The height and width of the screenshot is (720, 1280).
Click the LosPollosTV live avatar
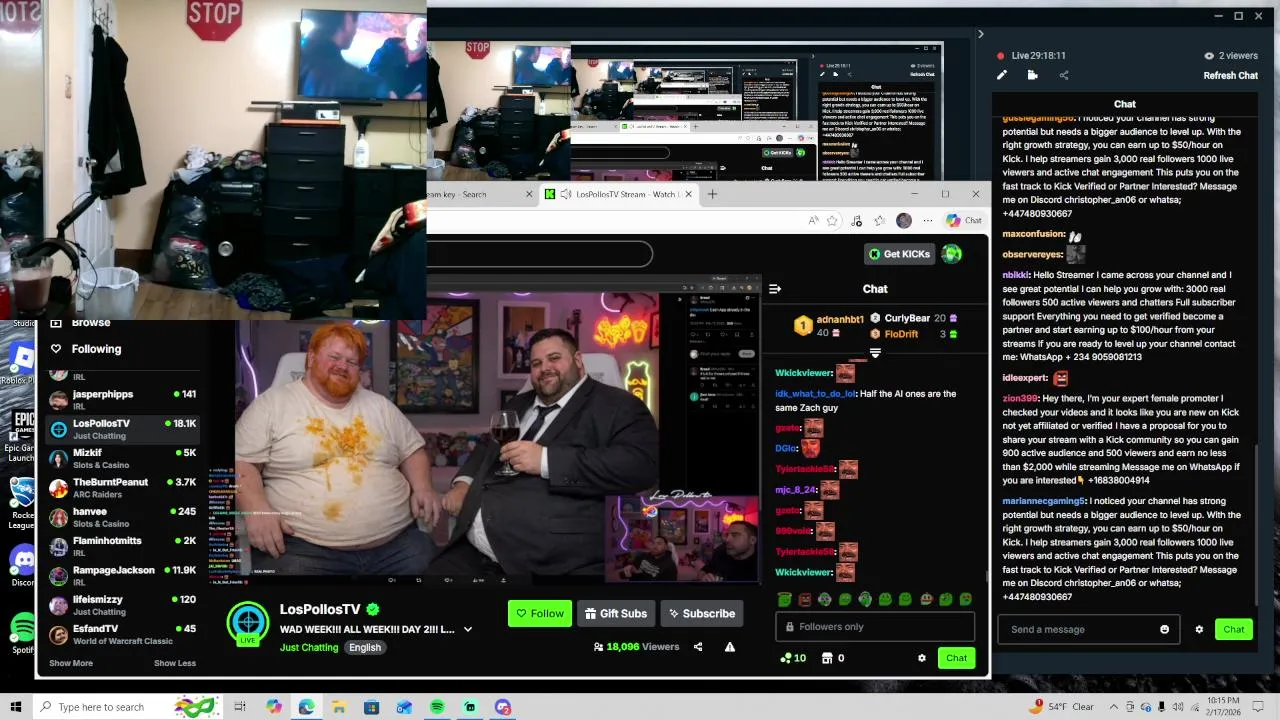247,622
